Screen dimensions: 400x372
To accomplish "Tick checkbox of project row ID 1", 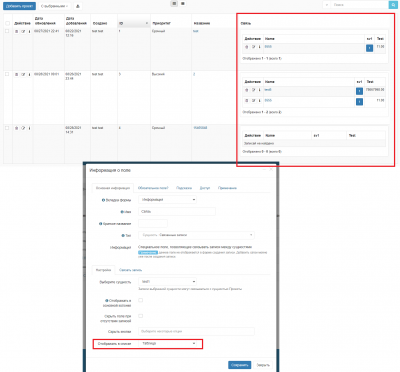I will point(7,31).
